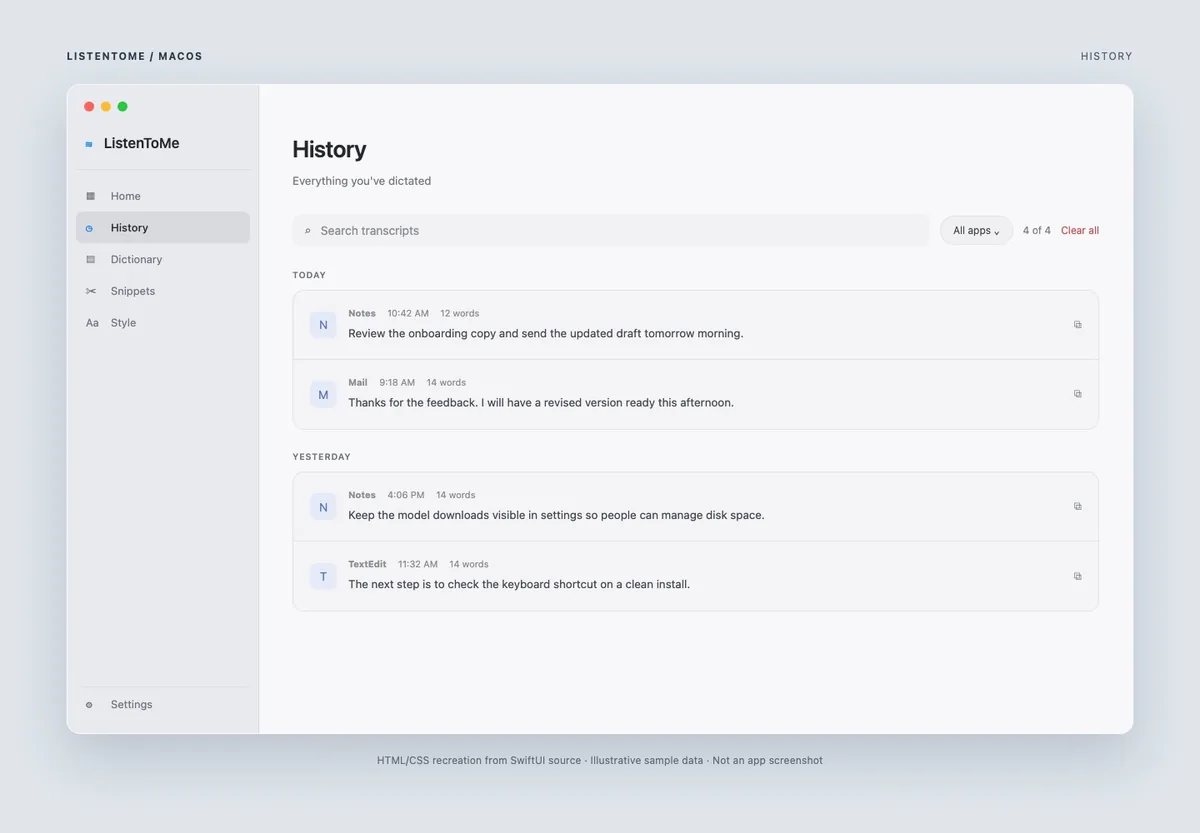Select the text 'Review the onboarding copy and send…'
Image resolution: width=1200 pixels, height=833 pixels.
coord(546,333)
